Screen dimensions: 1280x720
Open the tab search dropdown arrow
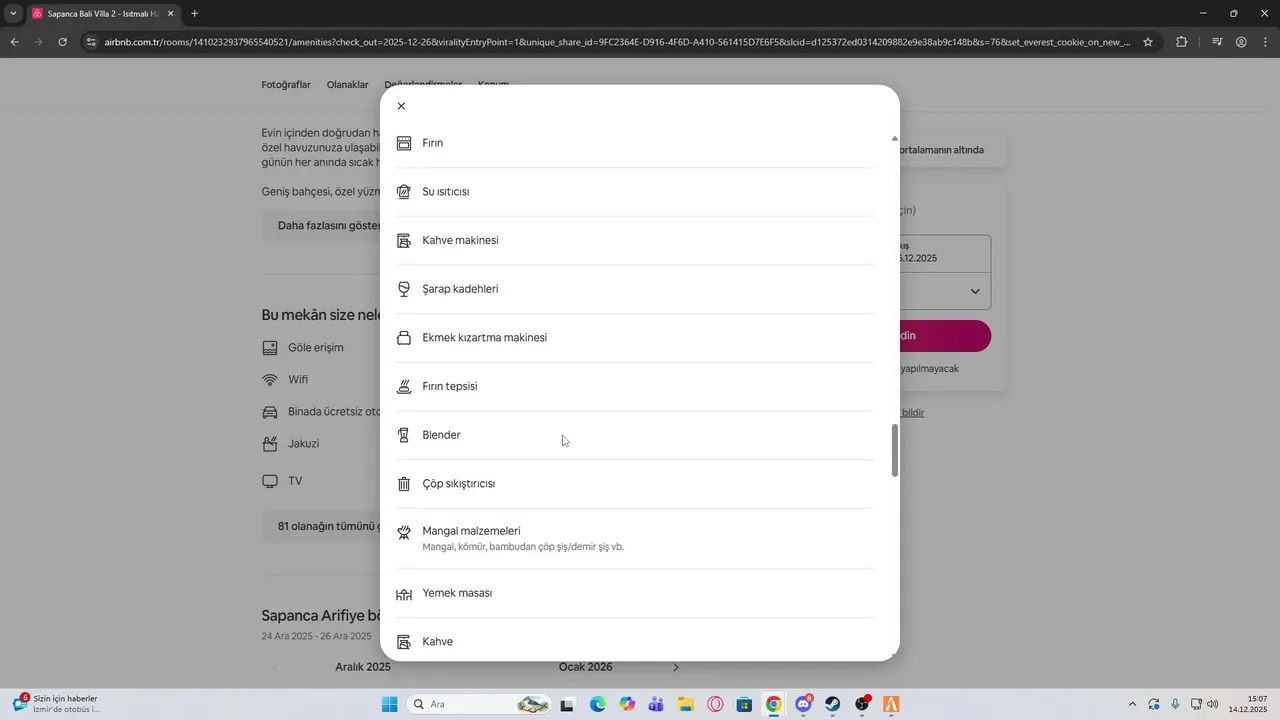pos(13,14)
